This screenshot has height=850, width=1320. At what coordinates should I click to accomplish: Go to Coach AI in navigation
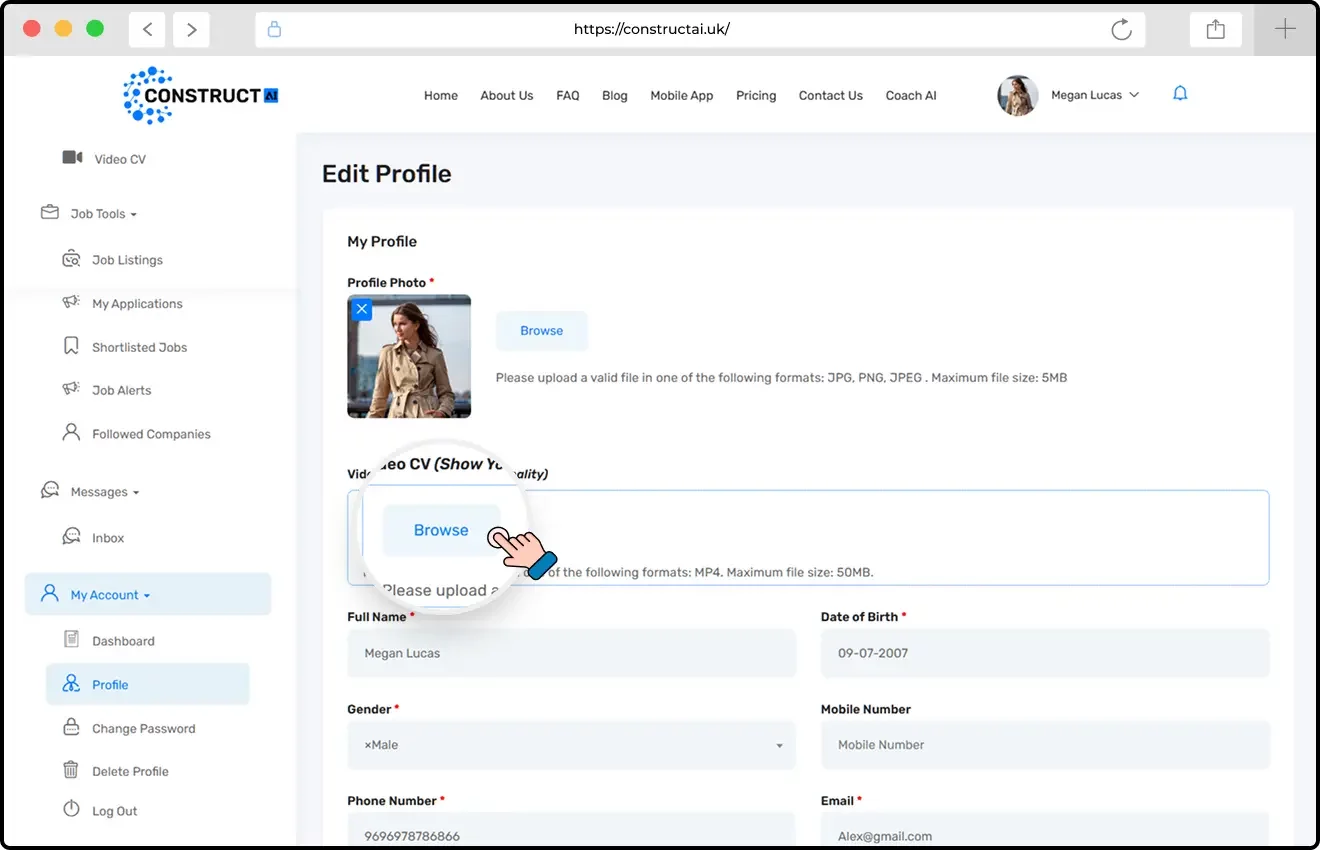pyautogui.click(x=911, y=96)
